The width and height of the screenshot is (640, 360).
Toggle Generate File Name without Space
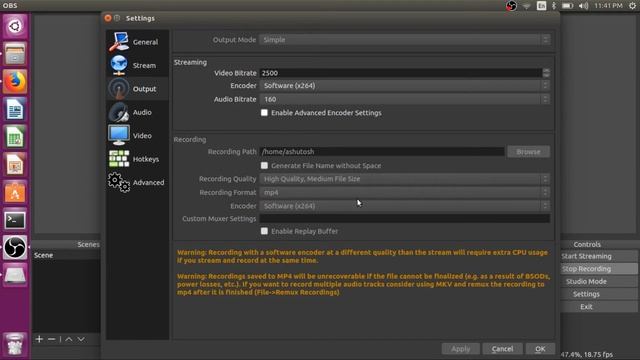[264, 165]
